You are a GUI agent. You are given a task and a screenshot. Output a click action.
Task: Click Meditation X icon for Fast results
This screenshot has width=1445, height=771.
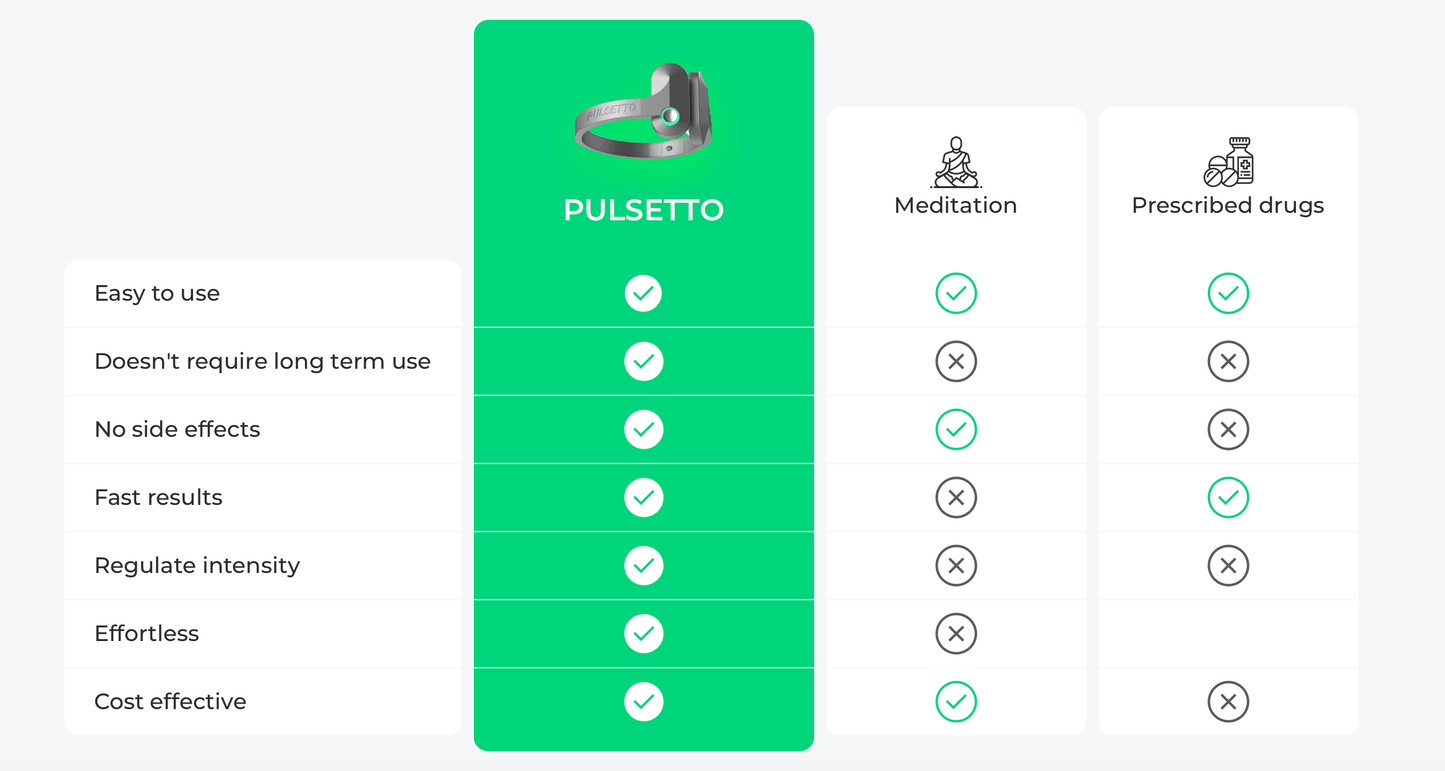click(956, 497)
